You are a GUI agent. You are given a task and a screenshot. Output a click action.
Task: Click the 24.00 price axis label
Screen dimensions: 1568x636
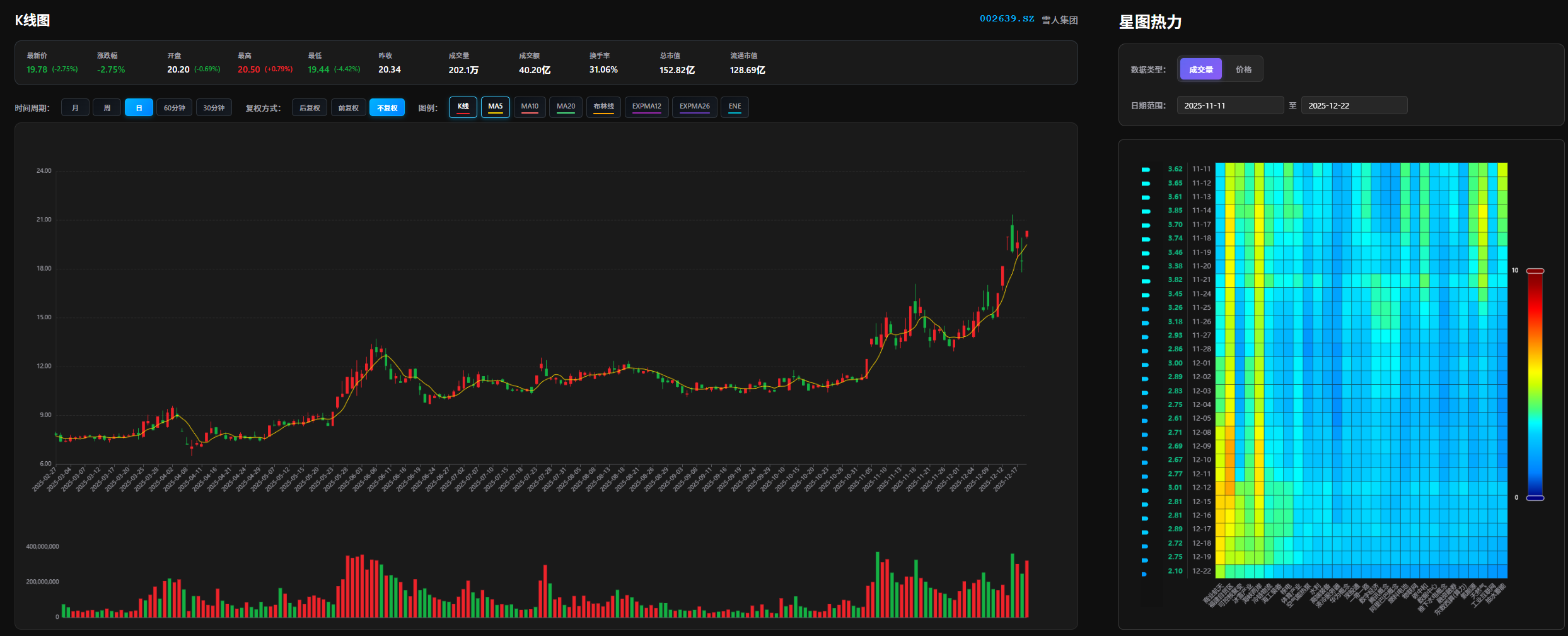[44, 171]
